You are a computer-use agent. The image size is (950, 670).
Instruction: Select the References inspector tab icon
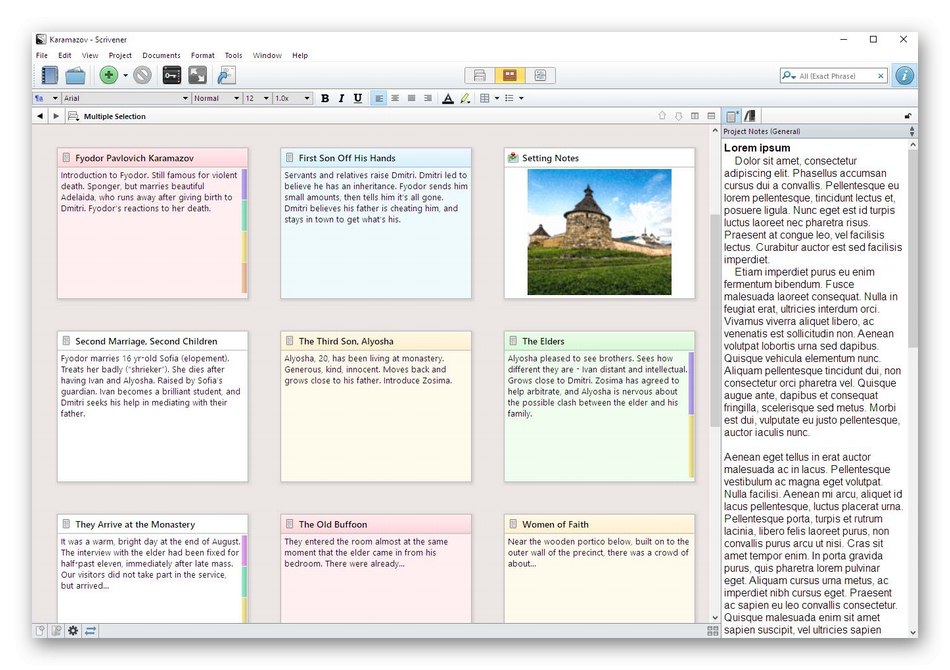click(x=750, y=116)
